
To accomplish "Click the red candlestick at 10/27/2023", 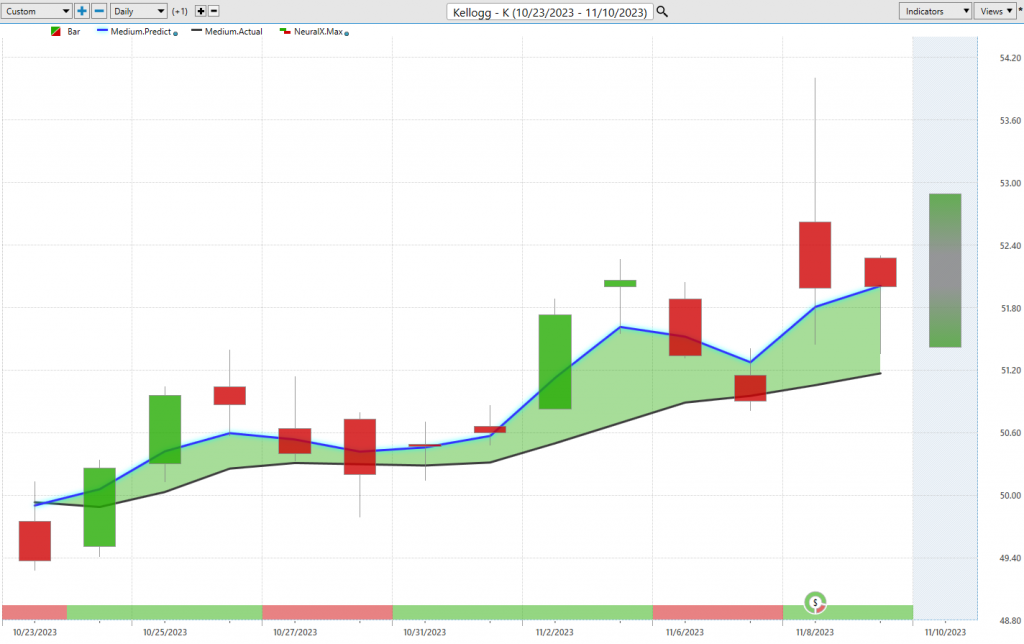I will [x=295, y=441].
